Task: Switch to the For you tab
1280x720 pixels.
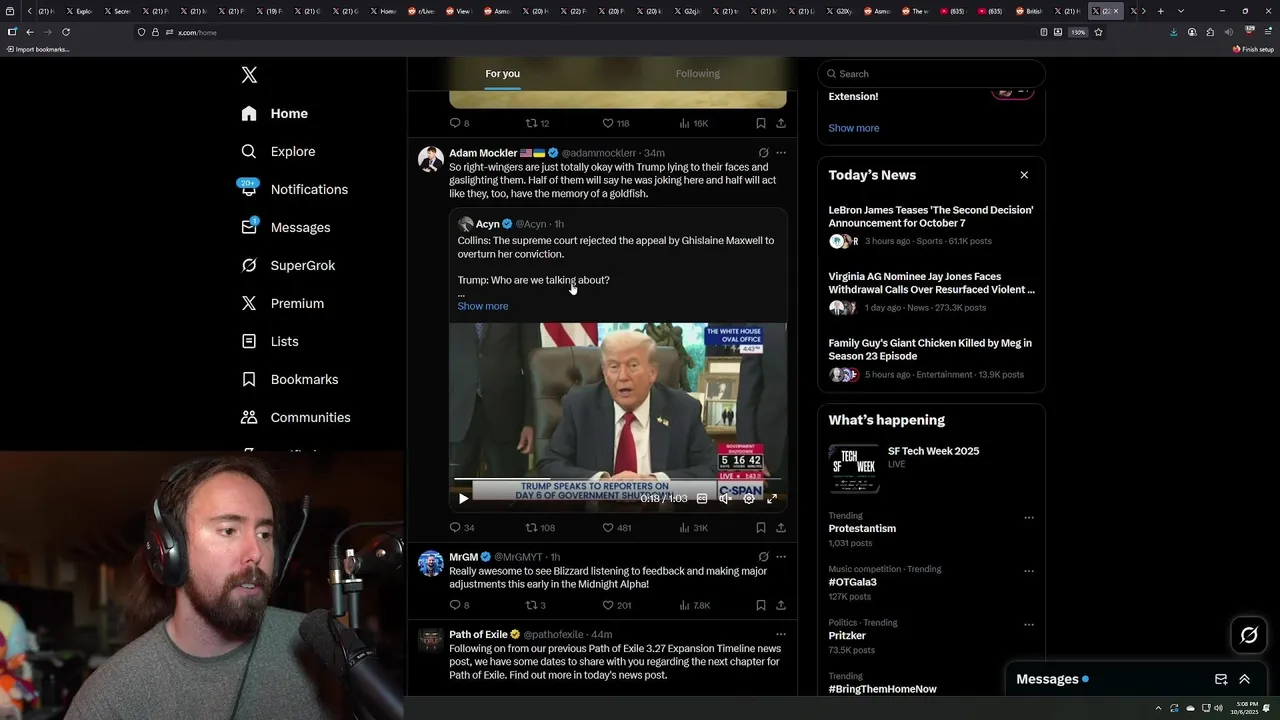Action: click(x=502, y=74)
